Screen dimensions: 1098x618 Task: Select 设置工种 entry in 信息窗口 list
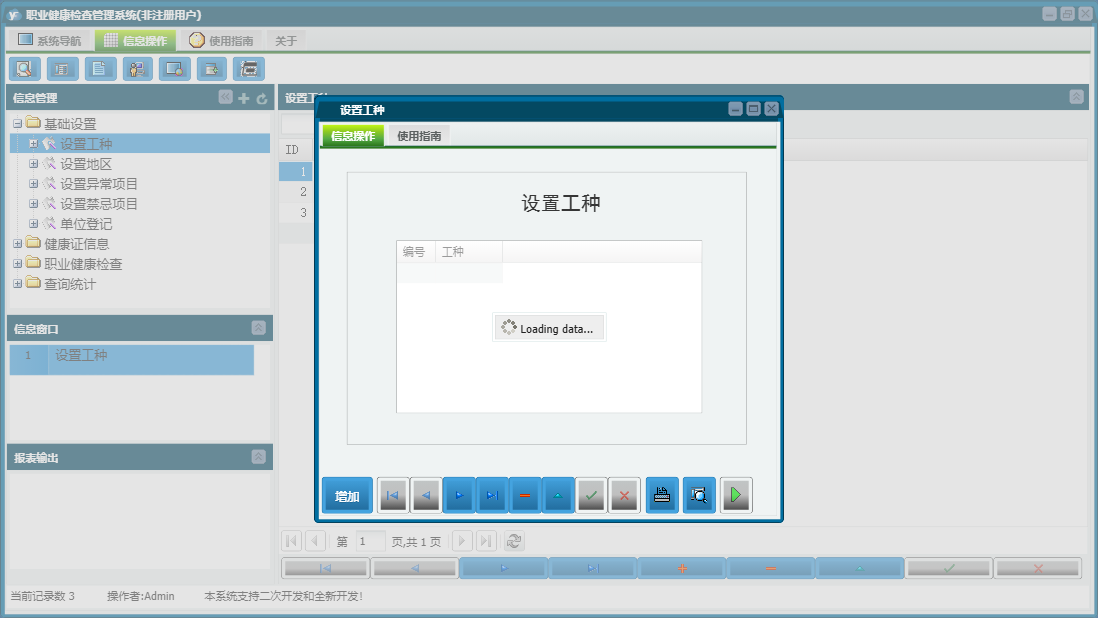pyautogui.click(x=132, y=360)
